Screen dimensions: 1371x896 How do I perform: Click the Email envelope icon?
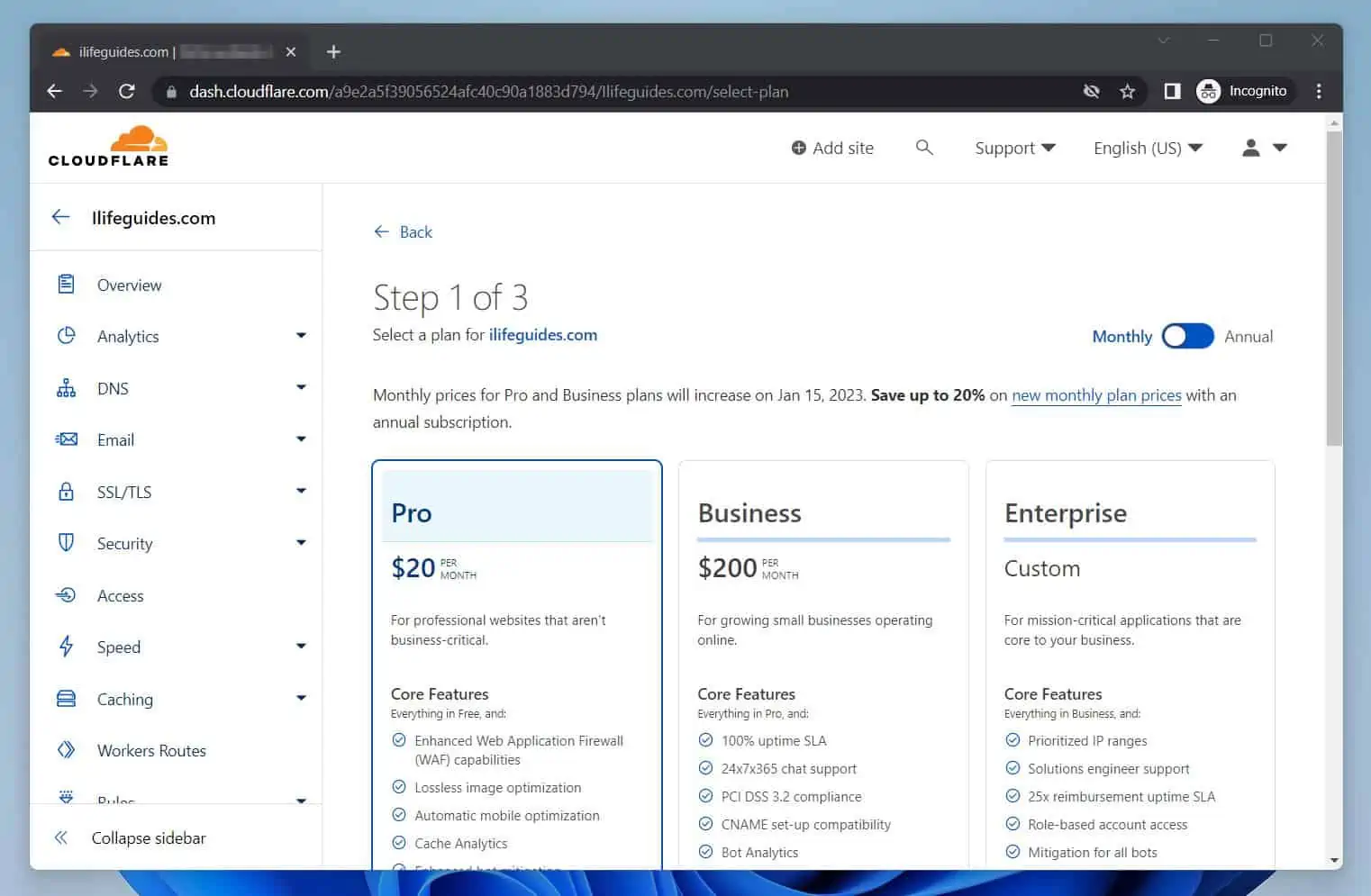66,439
